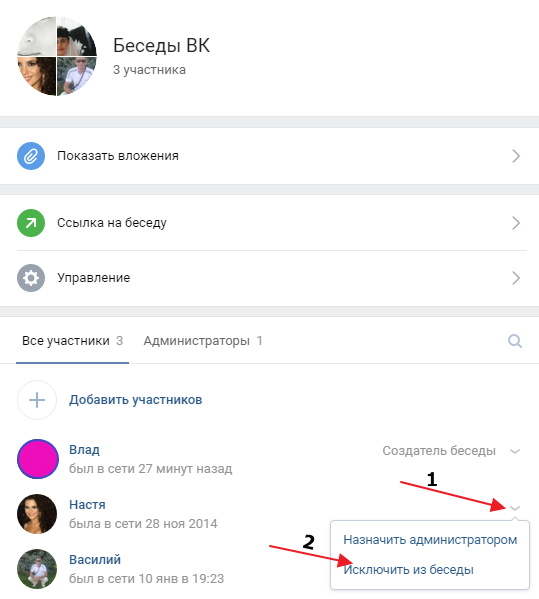Open Василий's profile photo
This screenshot has height=599, width=539.
(37, 569)
